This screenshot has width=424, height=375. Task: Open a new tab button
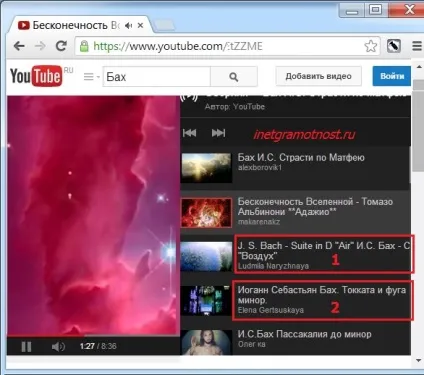pos(165,25)
